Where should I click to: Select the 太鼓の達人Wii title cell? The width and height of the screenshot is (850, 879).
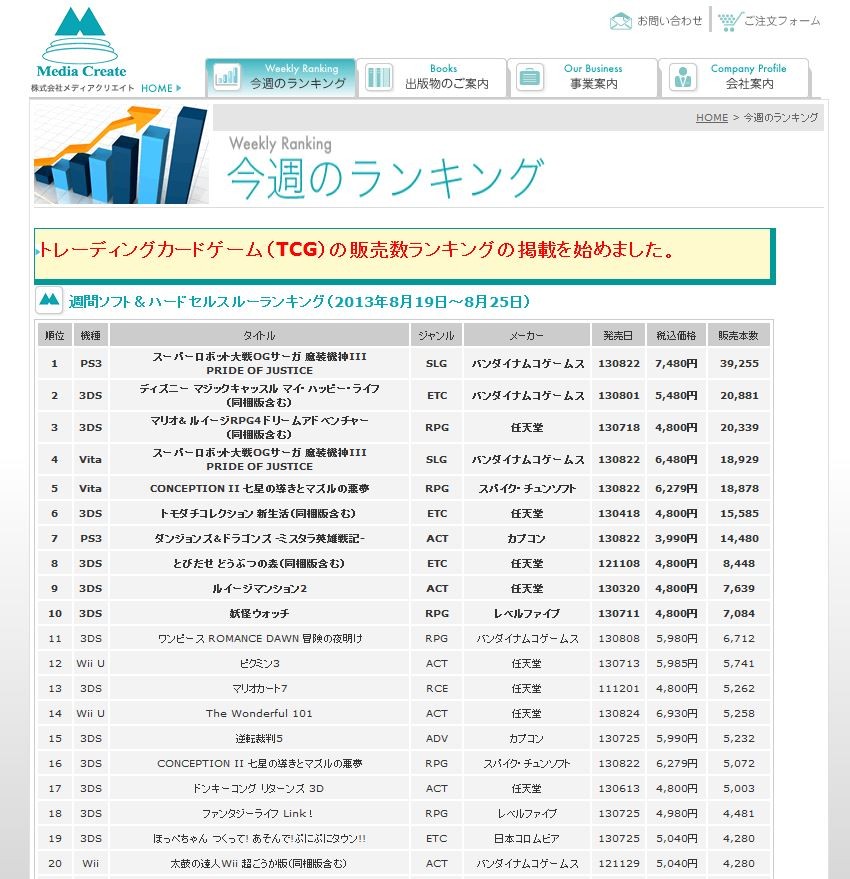259,863
